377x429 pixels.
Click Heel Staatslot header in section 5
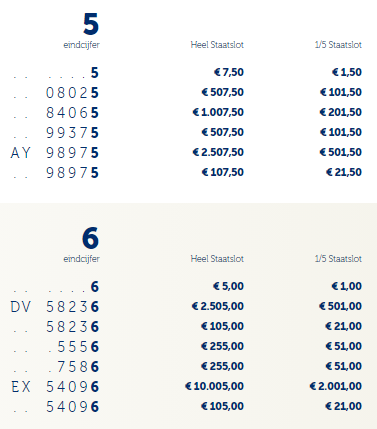pos(217,45)
